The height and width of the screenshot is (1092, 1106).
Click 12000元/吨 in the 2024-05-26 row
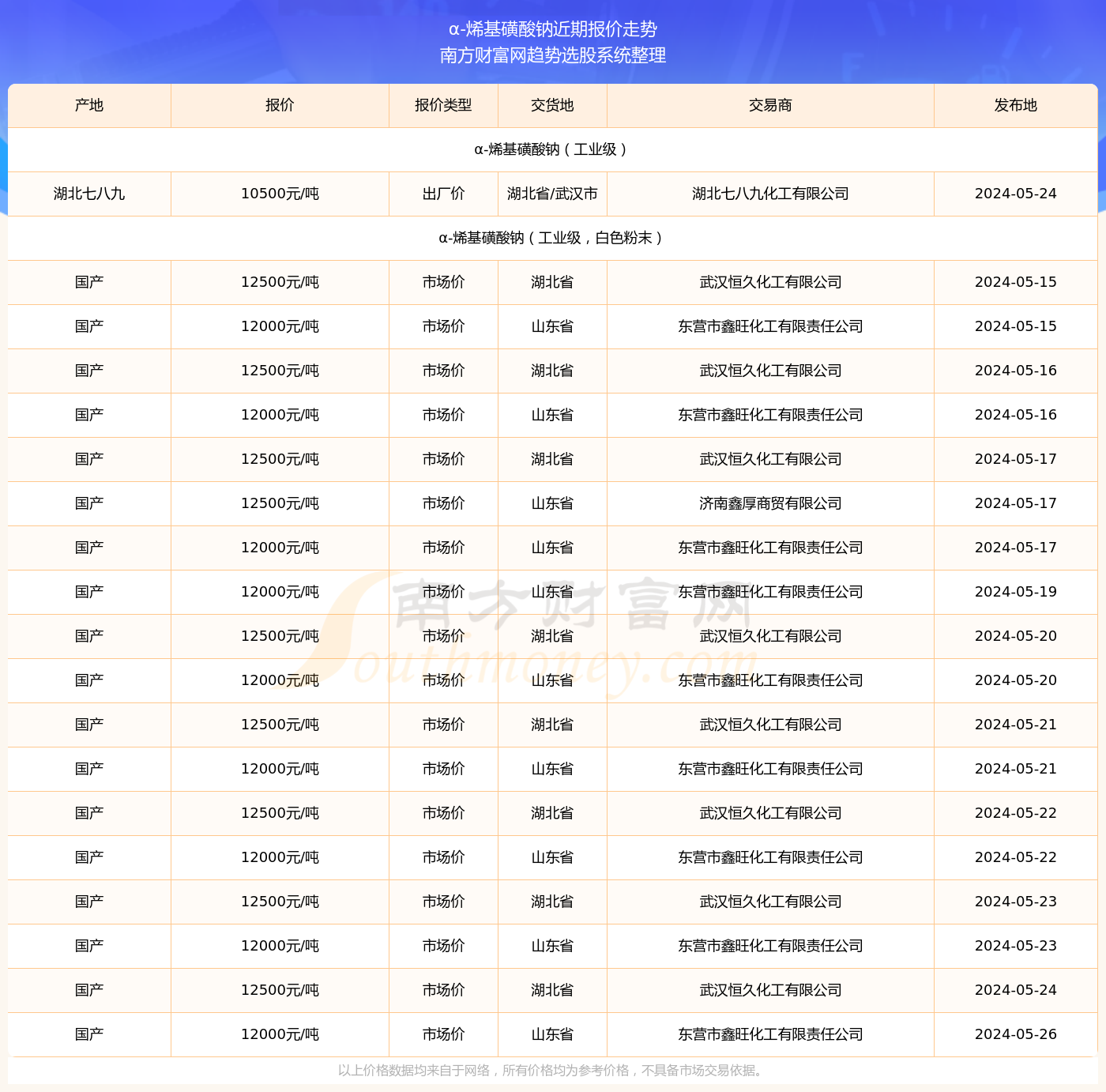pyautogui.click(x=280, y=1034)
